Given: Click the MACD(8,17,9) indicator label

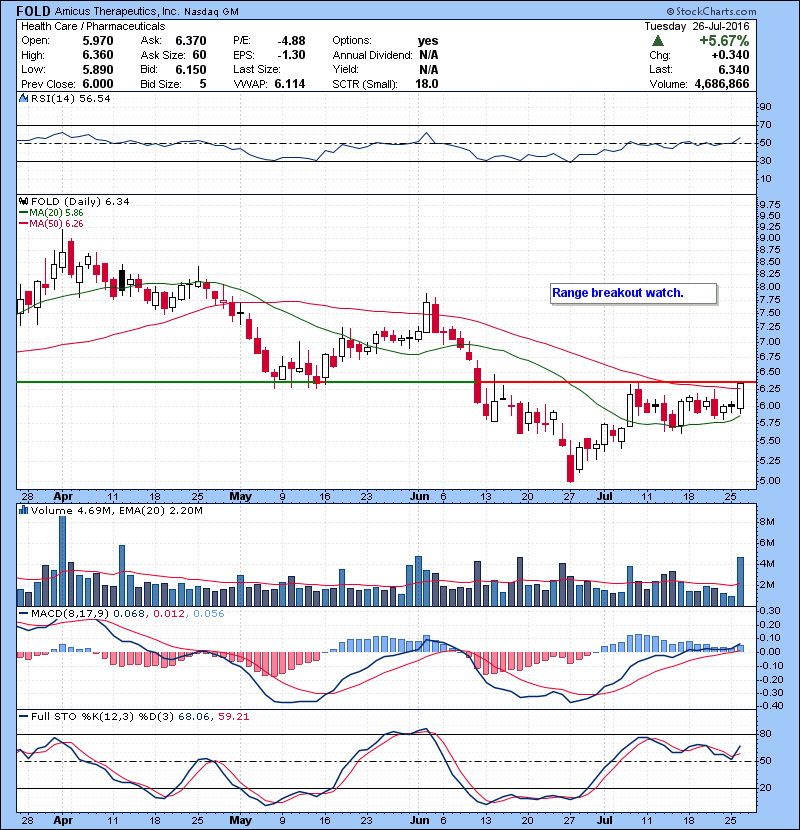Looking at the screenshot, I should pos(70,613).
